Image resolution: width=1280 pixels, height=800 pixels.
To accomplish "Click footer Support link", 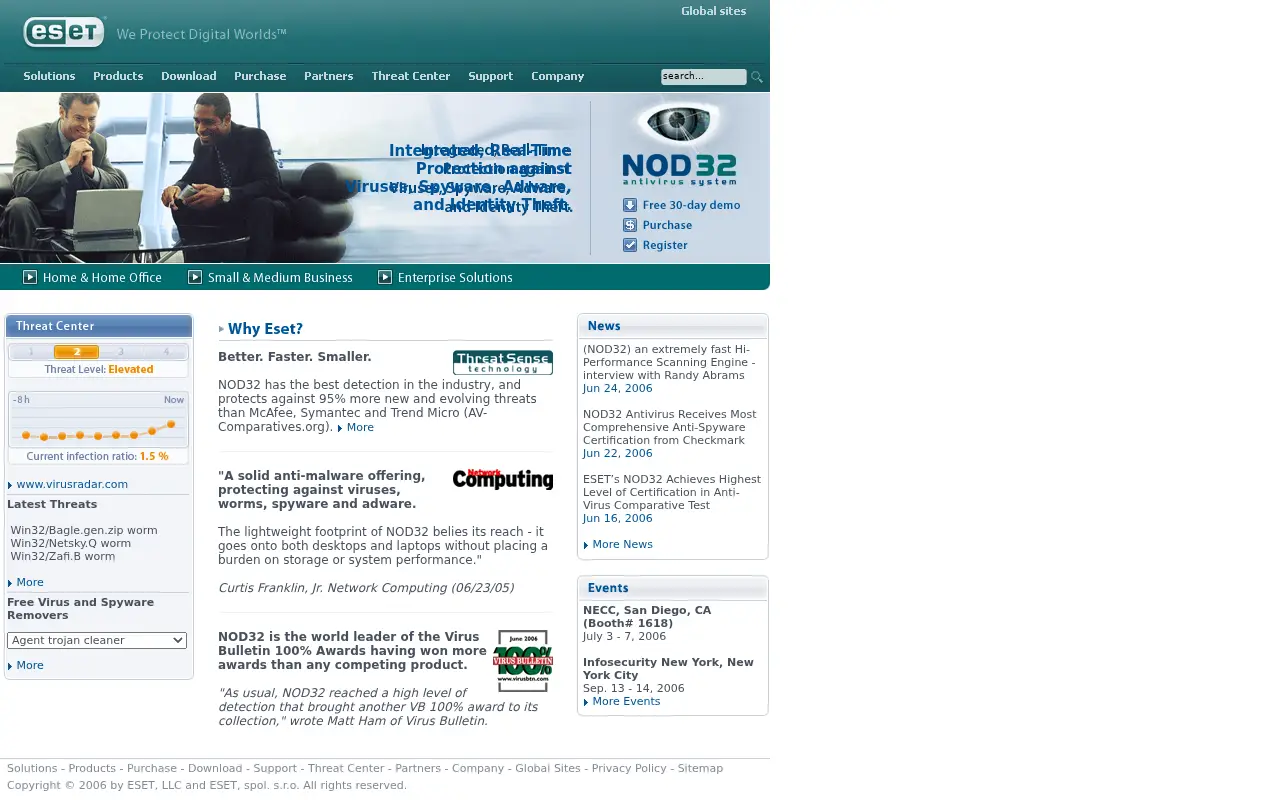I will [275, 768].
